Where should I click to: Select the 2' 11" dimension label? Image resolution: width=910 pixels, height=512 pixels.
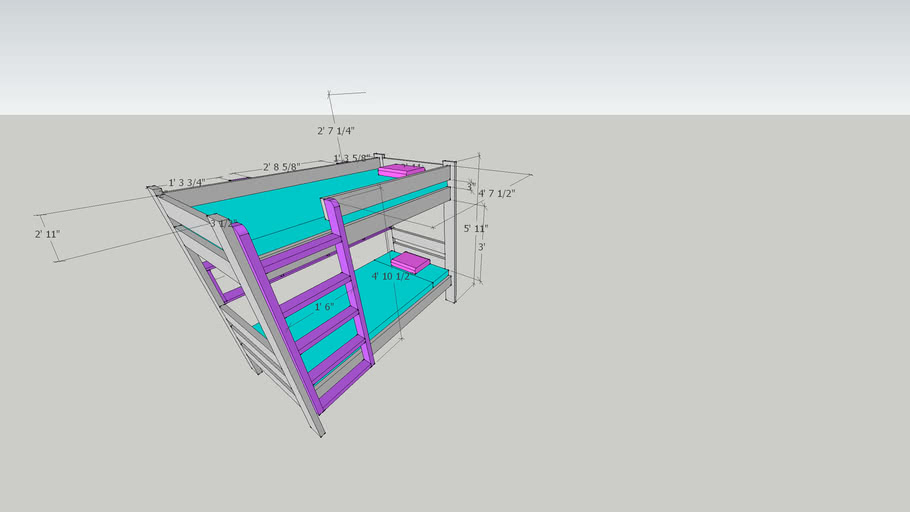pyautogui.click(x=47, y=234)
